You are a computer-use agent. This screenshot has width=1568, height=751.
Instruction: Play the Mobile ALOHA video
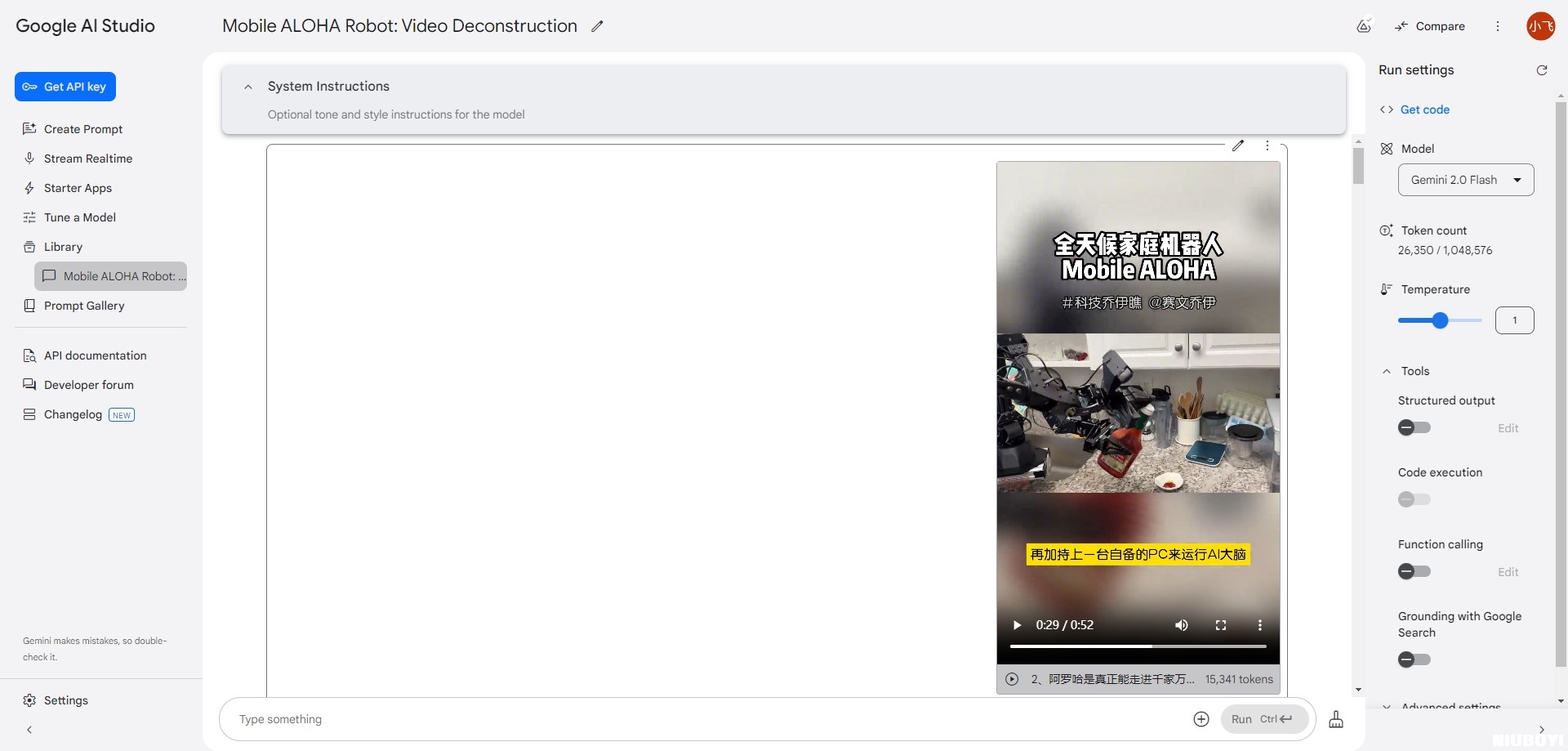pyautogui.click(x=1017, y=625)
